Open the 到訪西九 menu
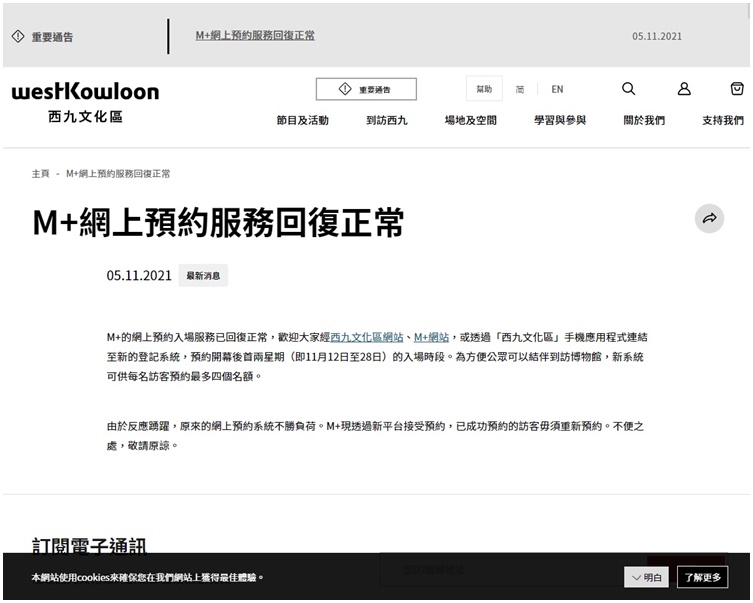This screenshot has width=753, height=603. (x=387, y=120)
